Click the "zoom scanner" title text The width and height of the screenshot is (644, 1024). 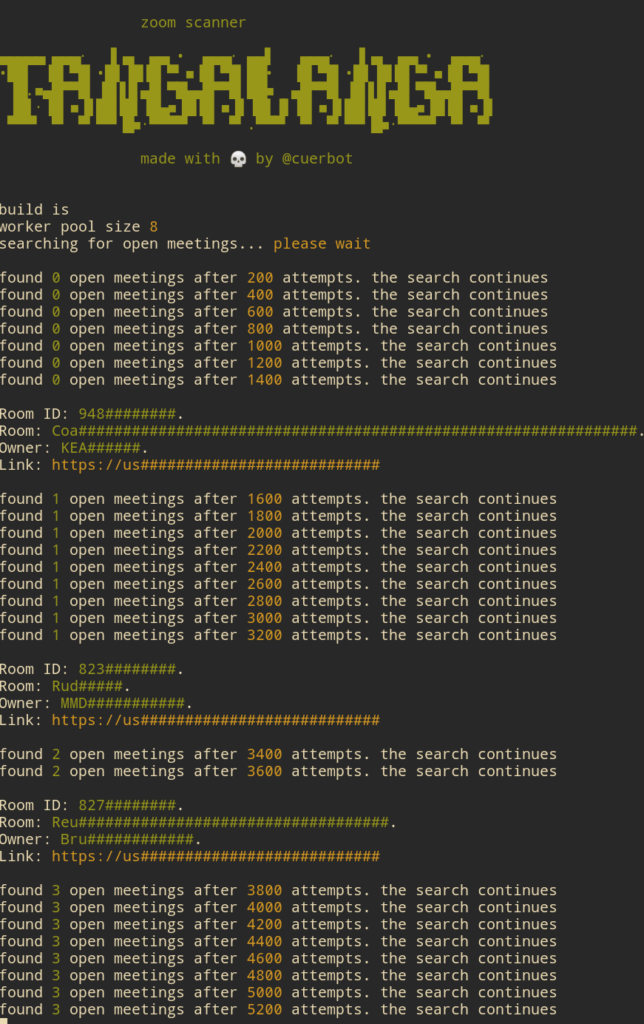(193, 23)
